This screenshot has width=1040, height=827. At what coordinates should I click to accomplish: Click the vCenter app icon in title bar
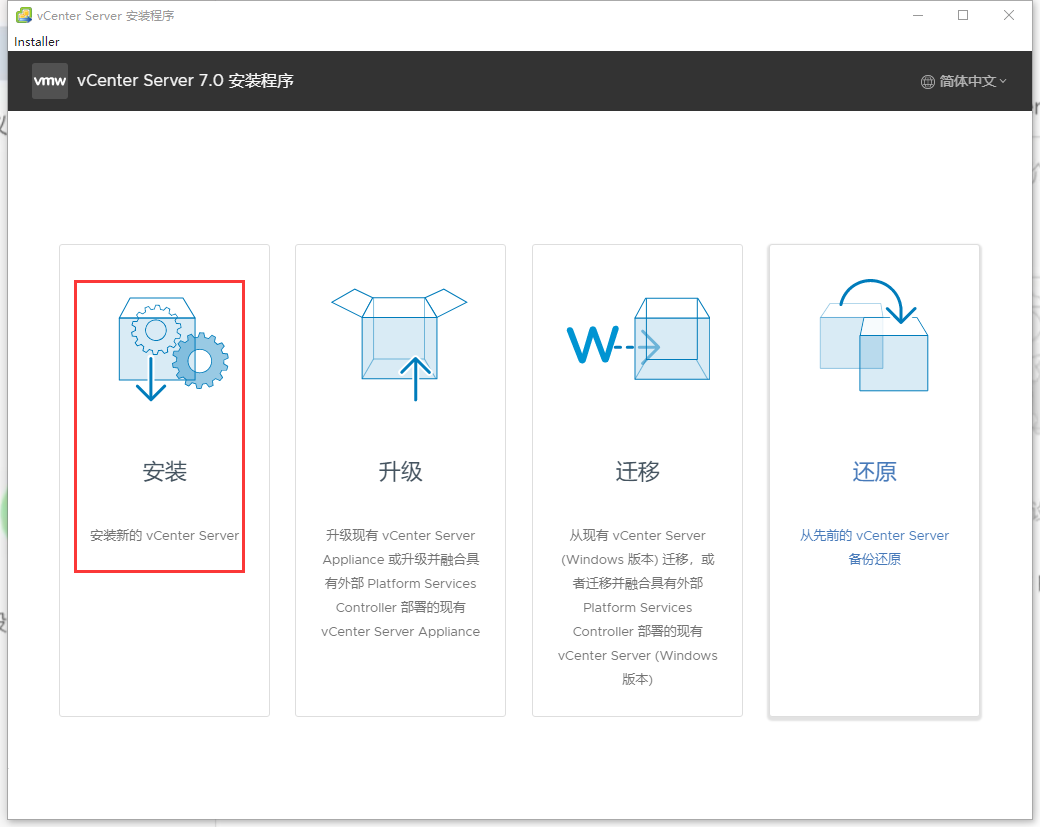24,15
